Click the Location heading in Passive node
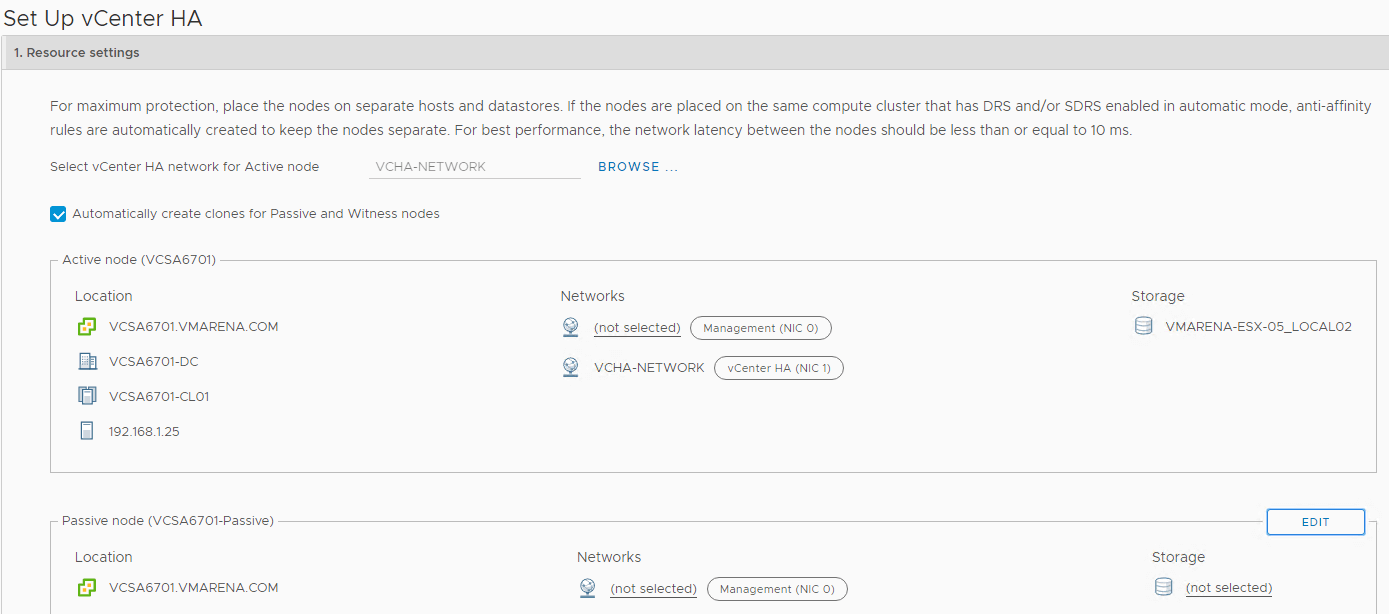Viewport: 1389px width, 614px height. 104,557
